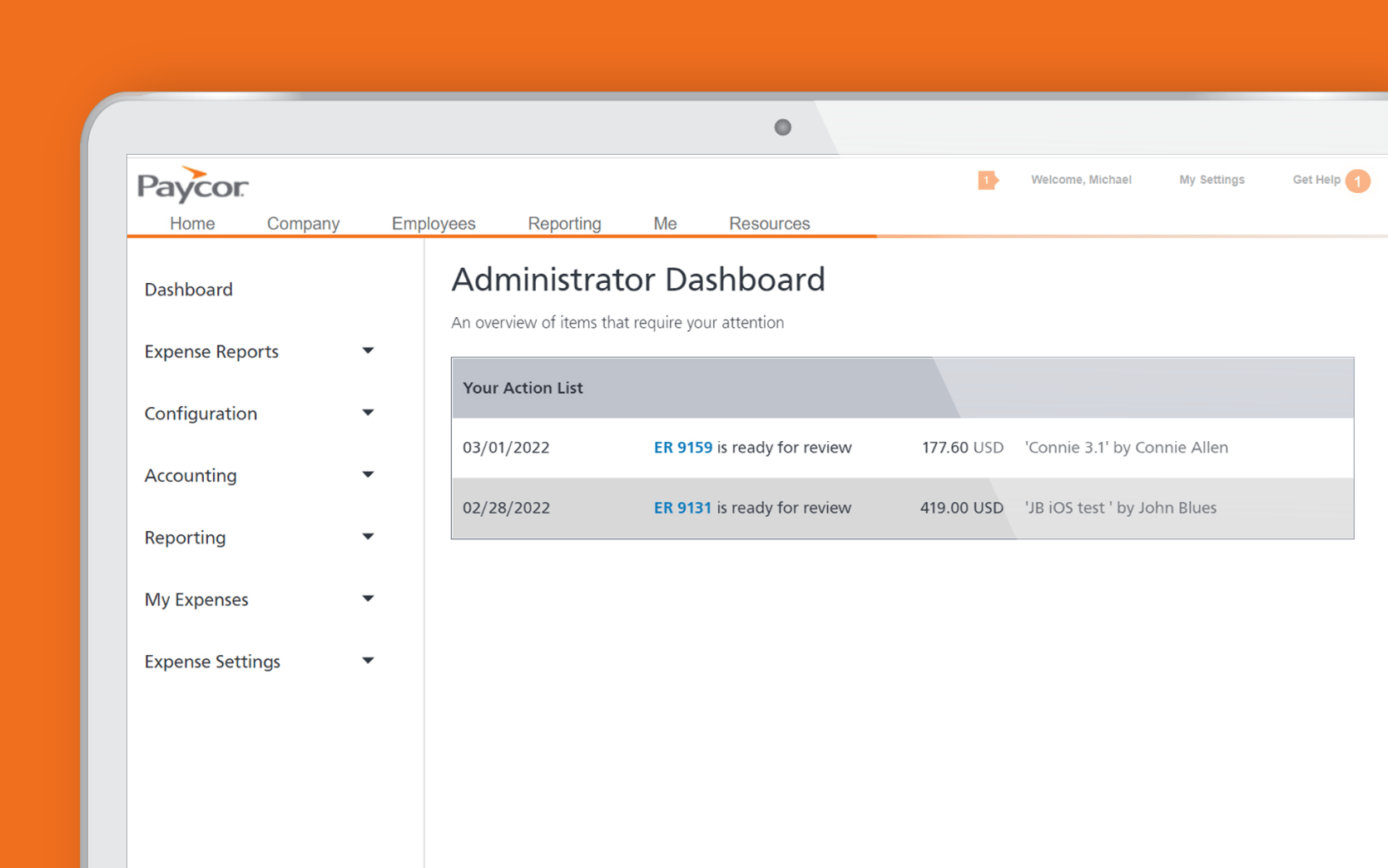This screenshot has width=1388, height=868.
Task: Open the orange notification flag icon
Action: click(x=988, y=180)
